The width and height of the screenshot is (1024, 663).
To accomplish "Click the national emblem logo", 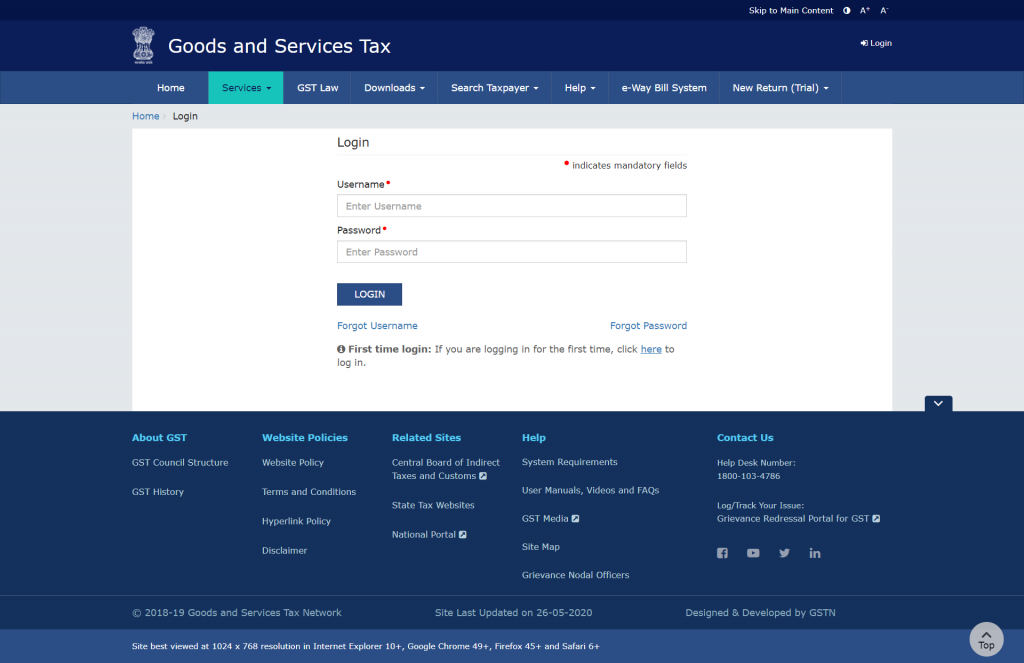I will coord(143,45).
